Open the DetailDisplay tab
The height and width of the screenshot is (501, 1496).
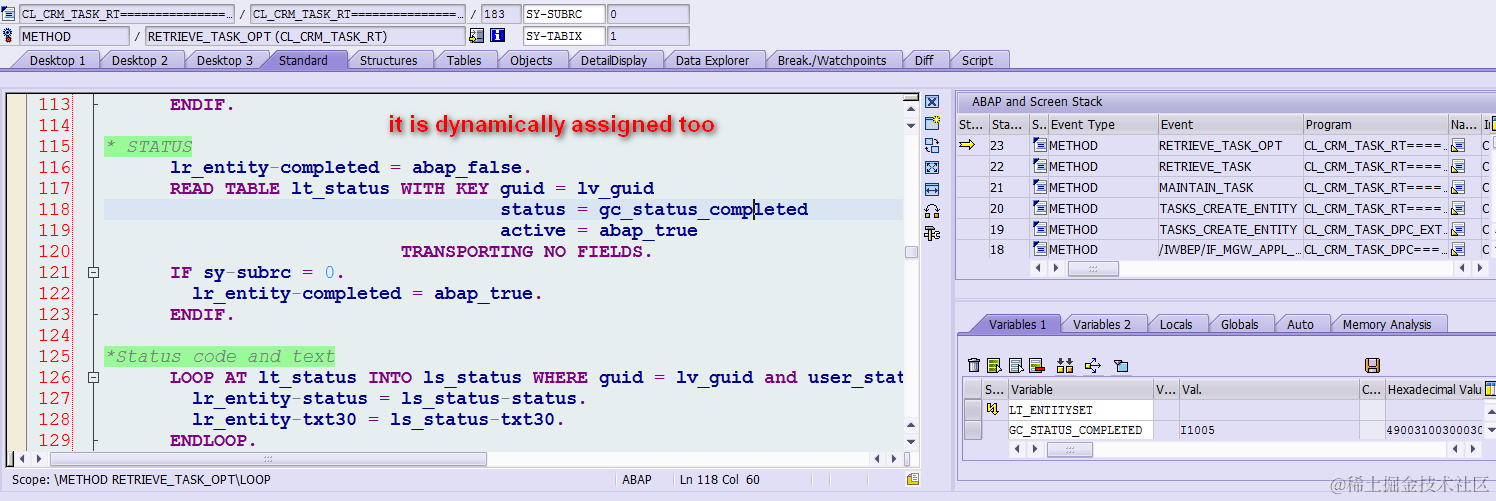tap(614, 60)
